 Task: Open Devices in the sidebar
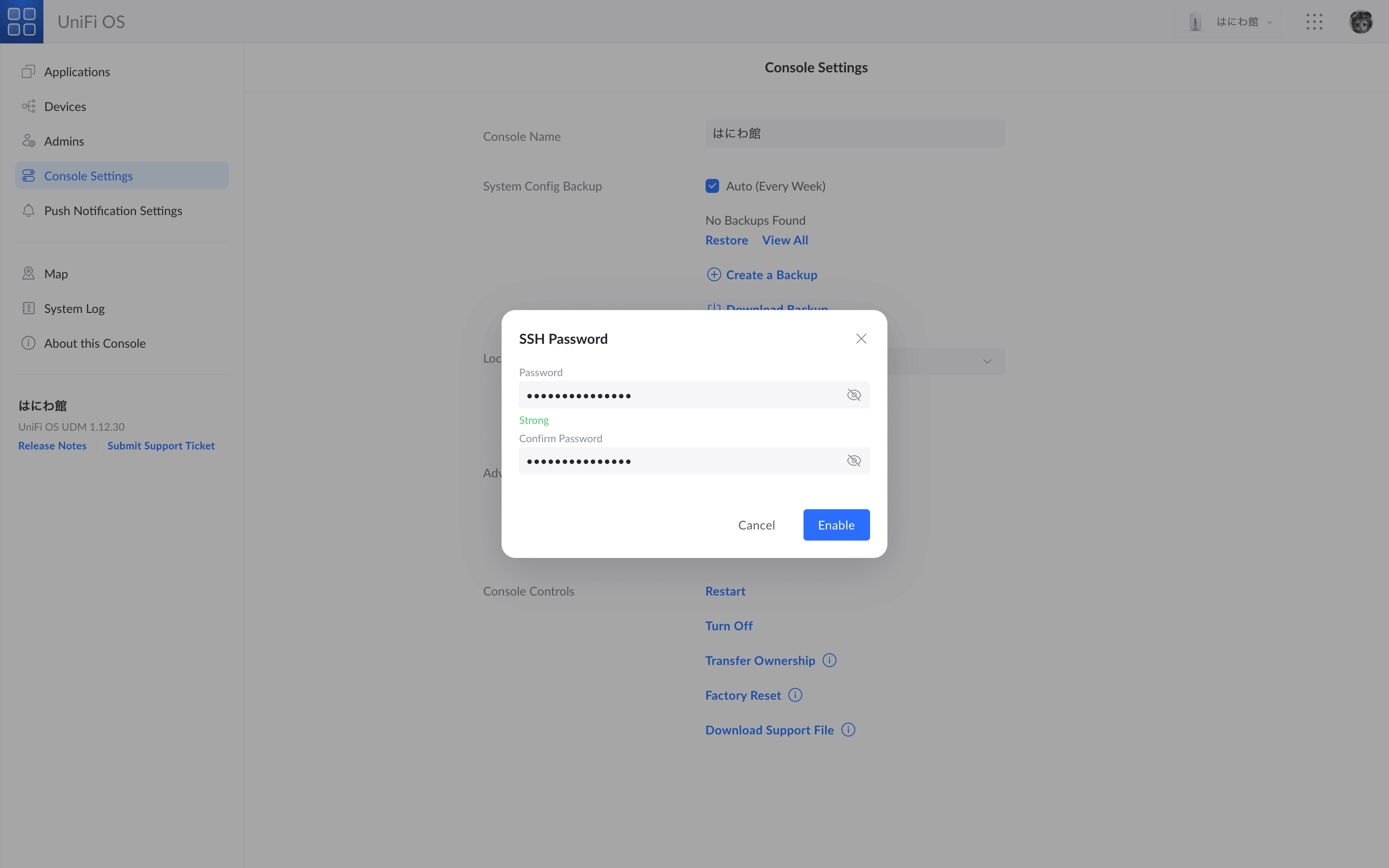pyautogui.click(x=122, y=106)
